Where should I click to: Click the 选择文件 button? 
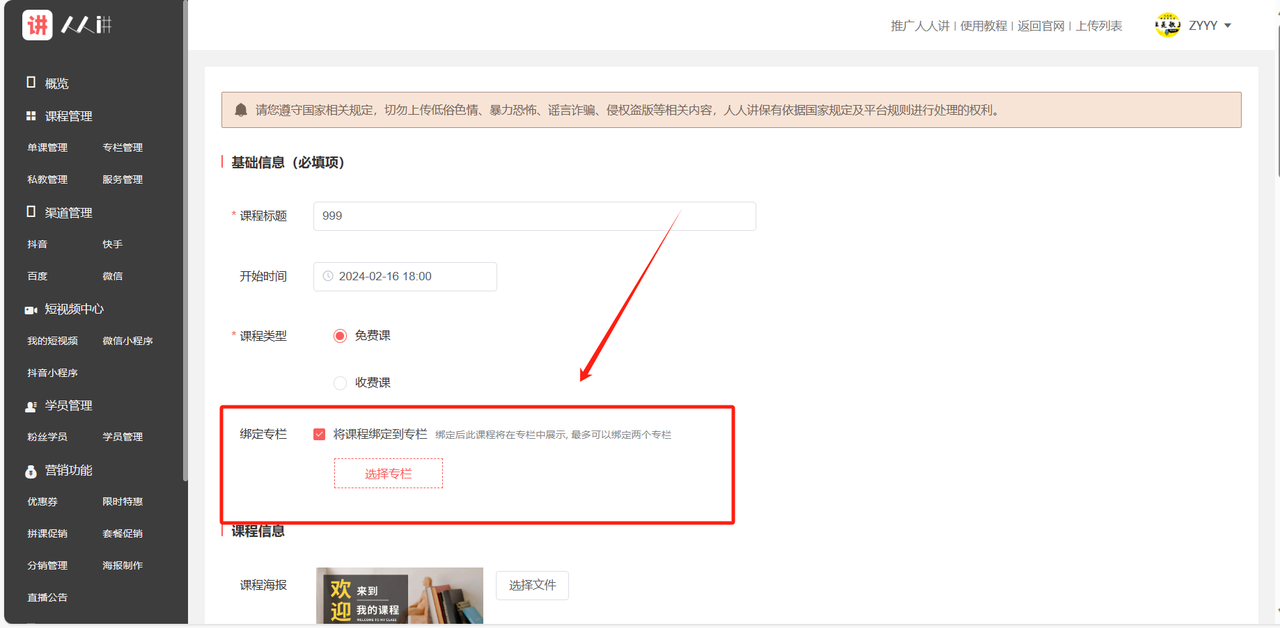(x=532, y=585)
